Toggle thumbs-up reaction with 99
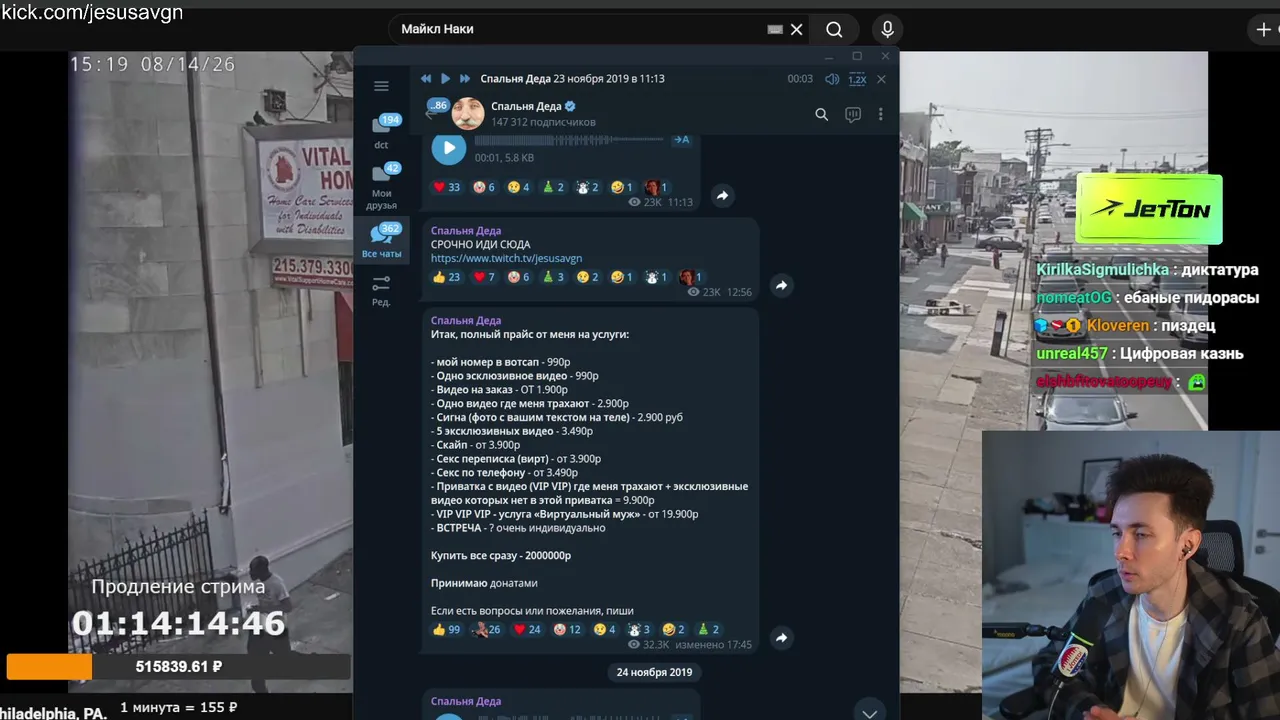Screen dimensions: 1280x720 tap(446, 629)
